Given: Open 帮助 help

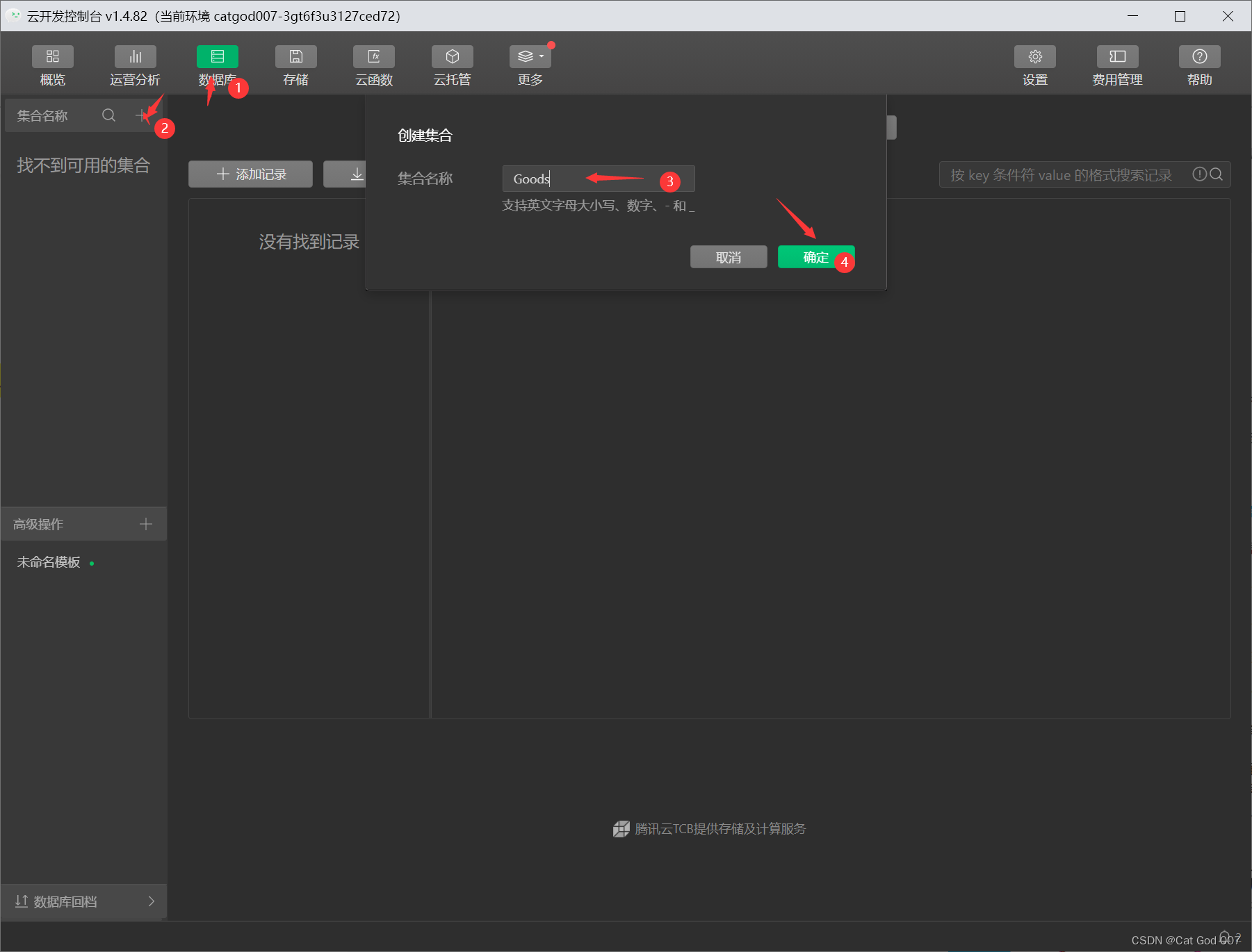Looking at the screenshot, I should click(x=1200, y=66).
